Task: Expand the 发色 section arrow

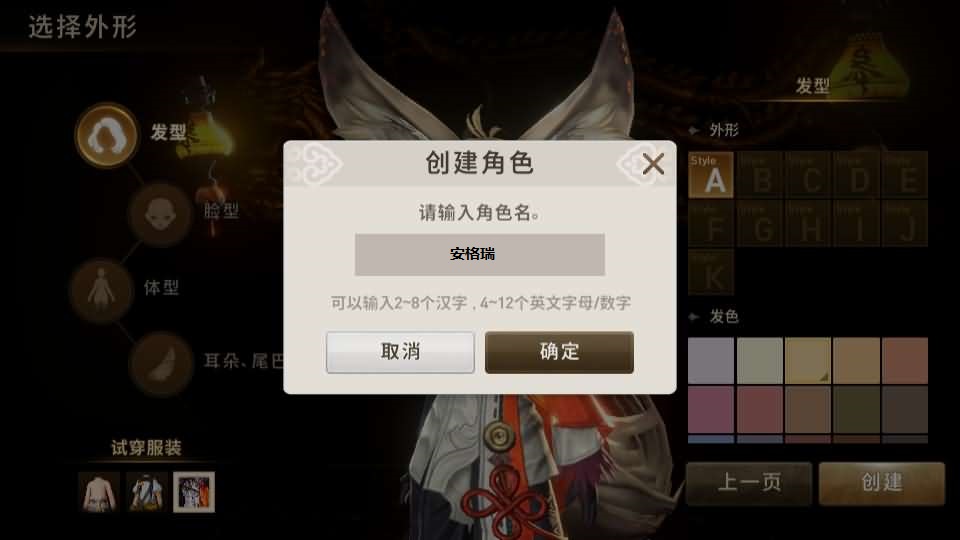Action: tap(694, 317)
